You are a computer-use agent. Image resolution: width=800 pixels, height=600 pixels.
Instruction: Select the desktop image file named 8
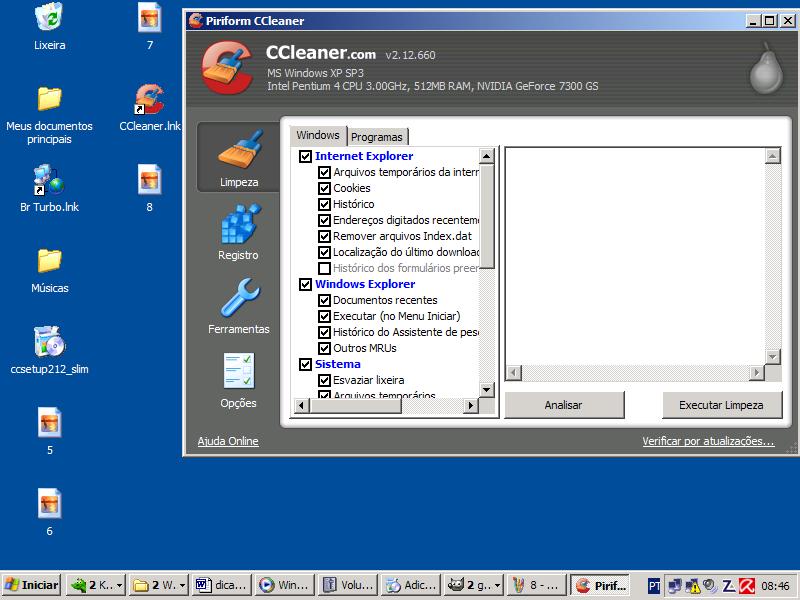(x=149, y=188)
